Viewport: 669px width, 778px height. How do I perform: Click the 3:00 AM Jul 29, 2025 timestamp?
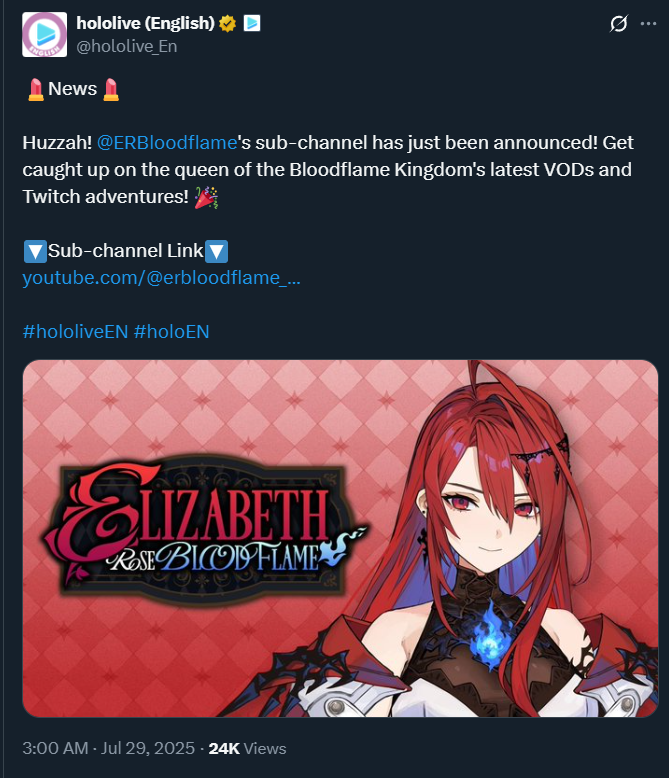tap(108, 748)
